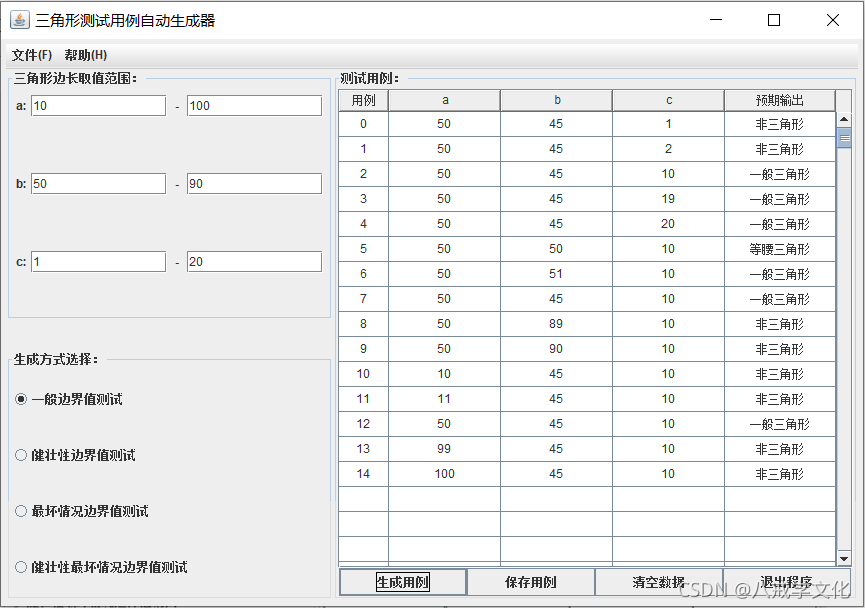
Task: Select 健壮性最坏情况边界值测试 radio button
Action: (x=102, y=567)
